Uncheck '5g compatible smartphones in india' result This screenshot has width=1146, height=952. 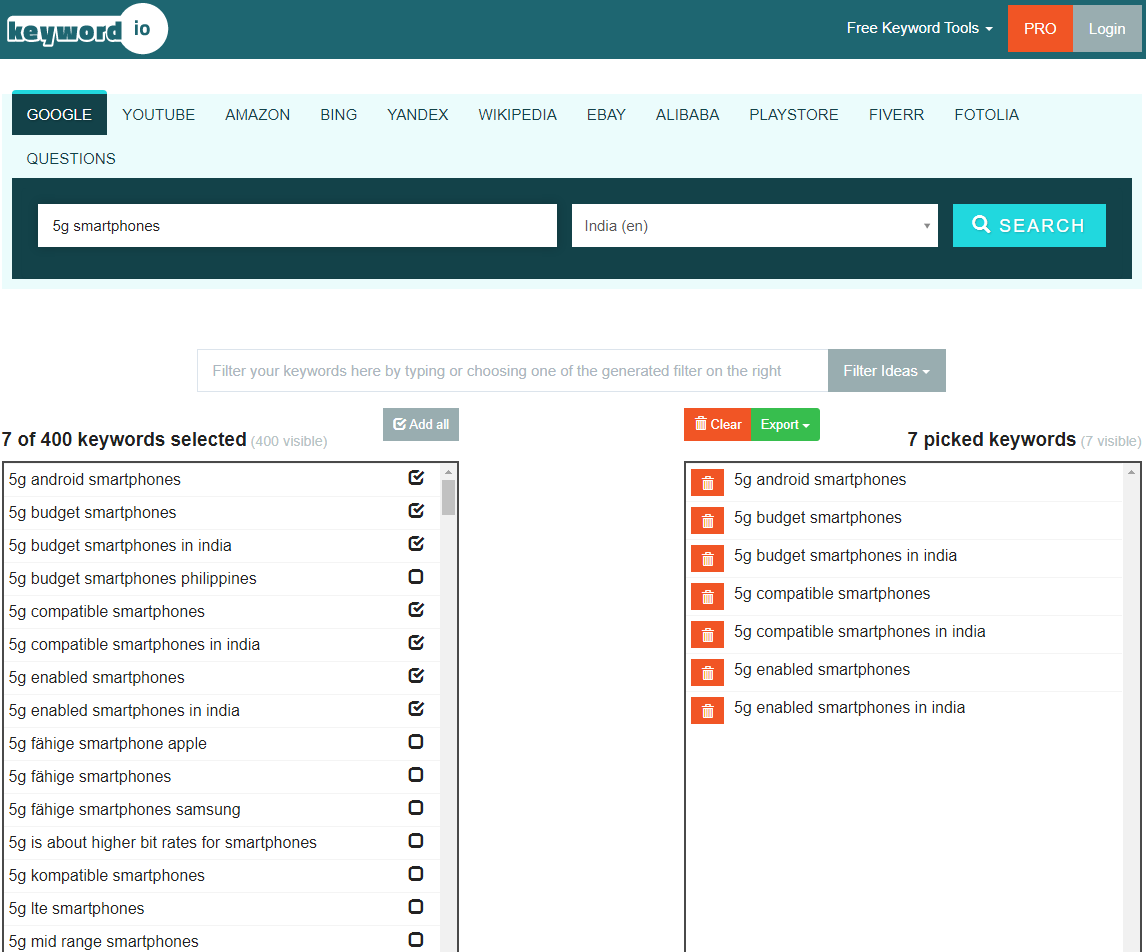point(416,642)
